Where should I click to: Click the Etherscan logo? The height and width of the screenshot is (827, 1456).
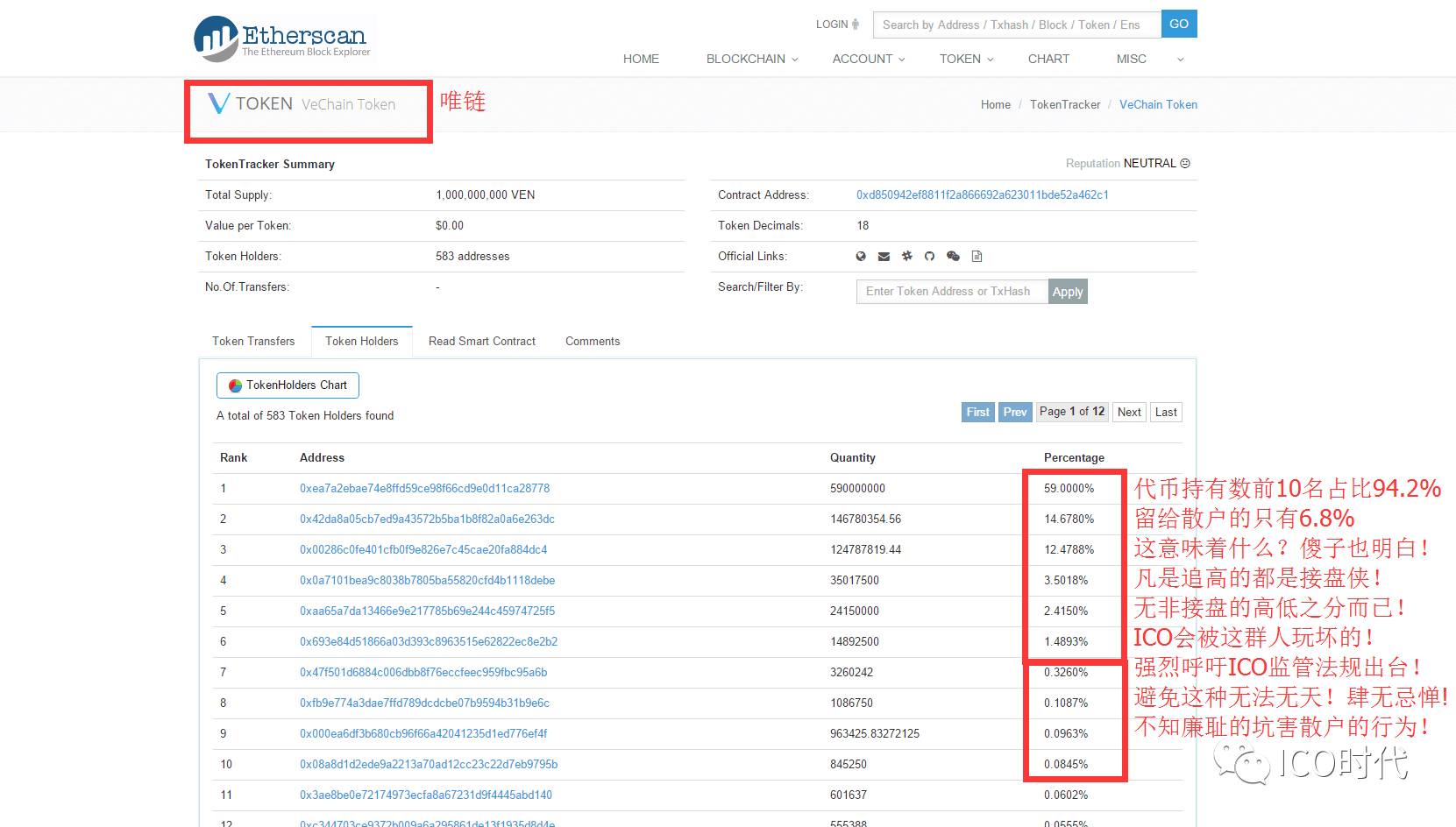(x=281, y=39)
